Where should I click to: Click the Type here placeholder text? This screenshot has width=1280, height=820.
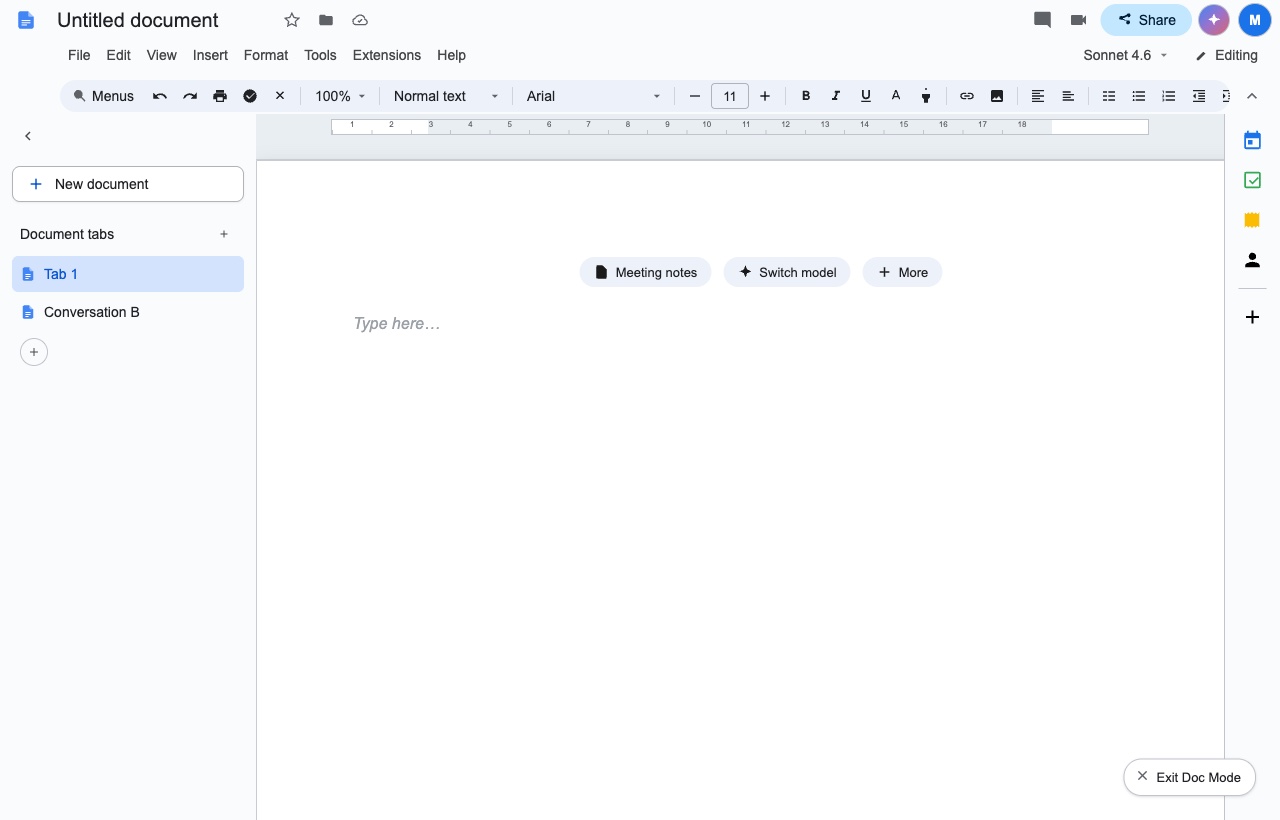pyautogui.click(x=397, y=324)
